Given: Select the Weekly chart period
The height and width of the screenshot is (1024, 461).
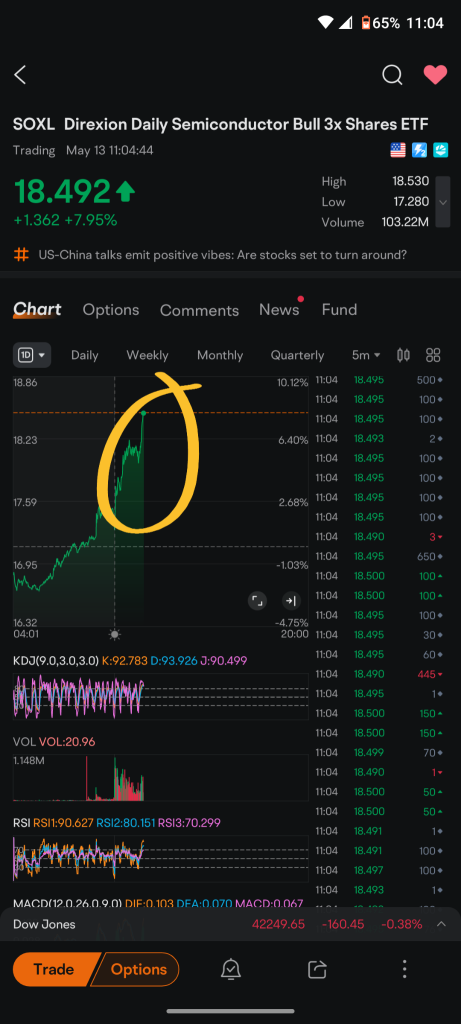Looking at the screenshot, I should point(147,355).
